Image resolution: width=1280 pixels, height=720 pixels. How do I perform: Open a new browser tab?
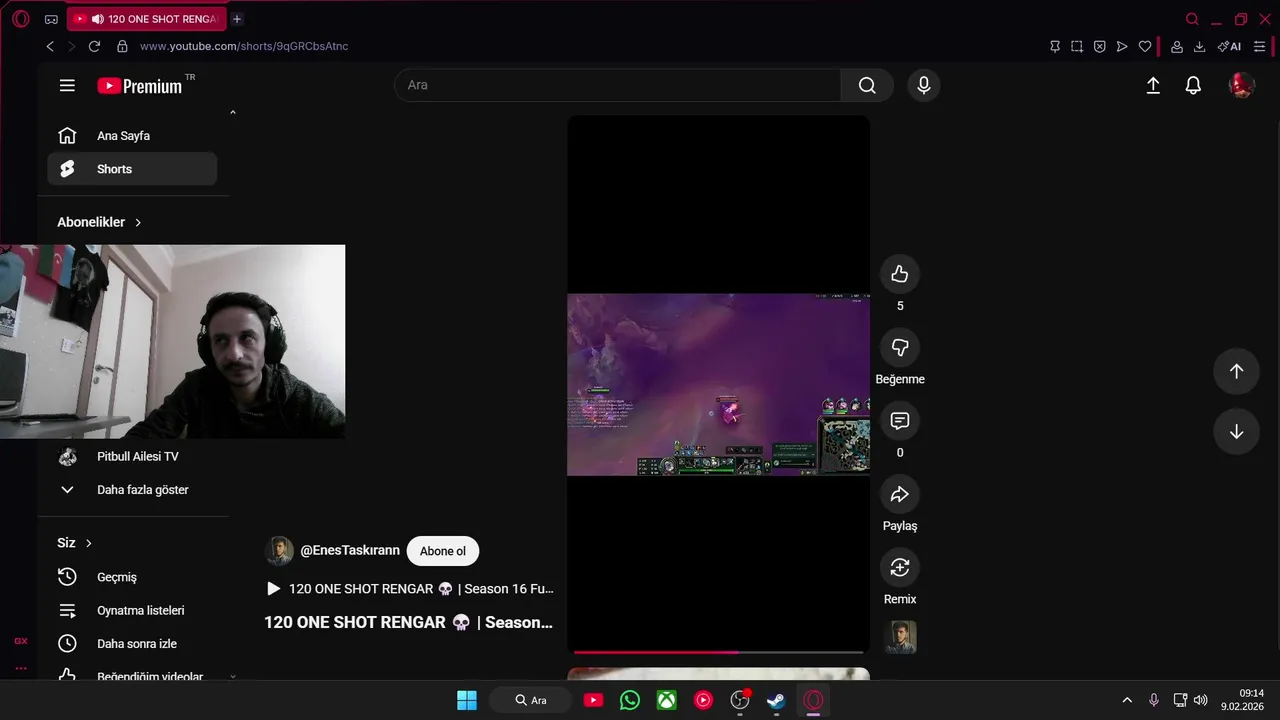tap(237, 19)
